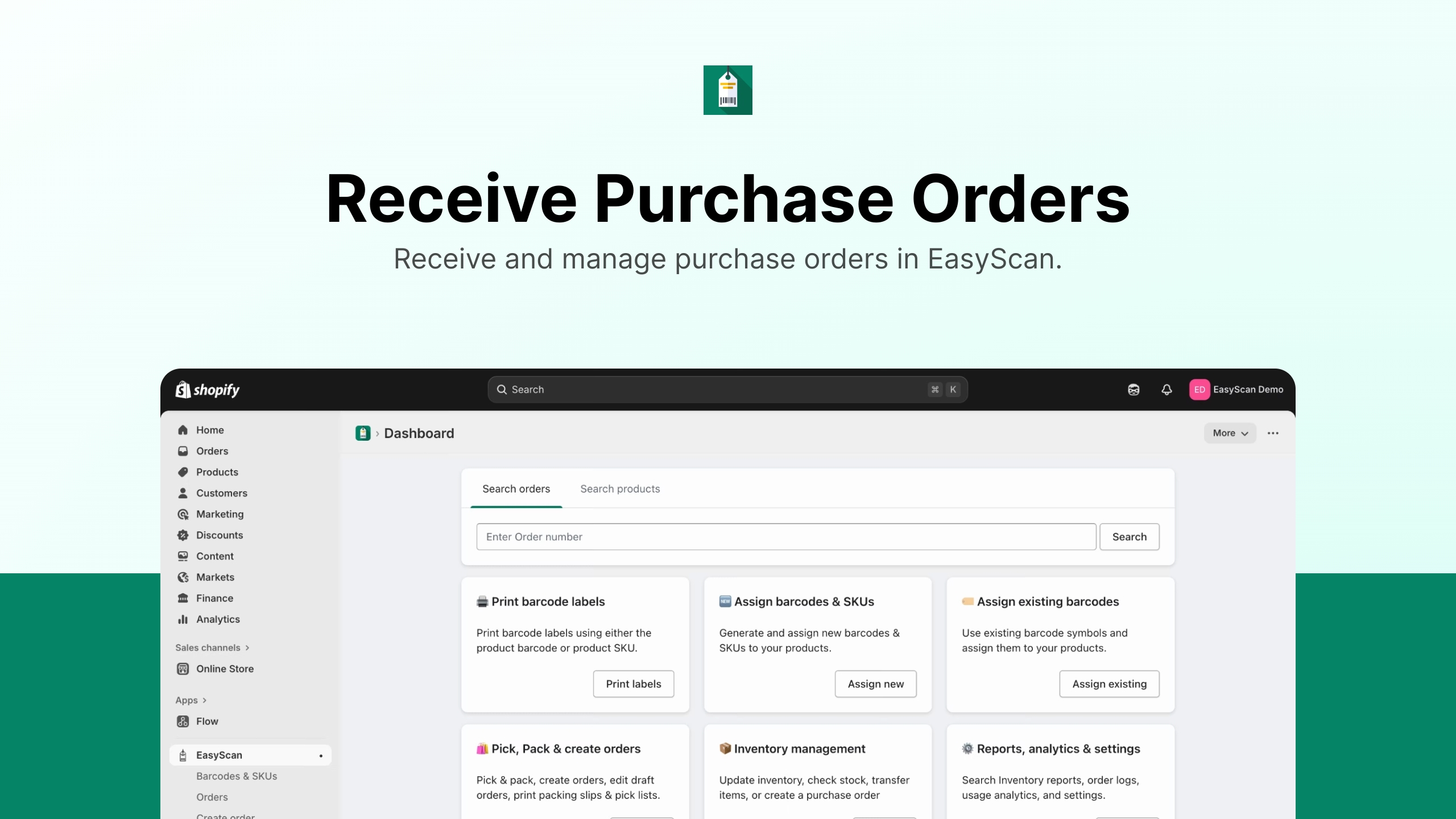Open Finance section

(214, 598)
